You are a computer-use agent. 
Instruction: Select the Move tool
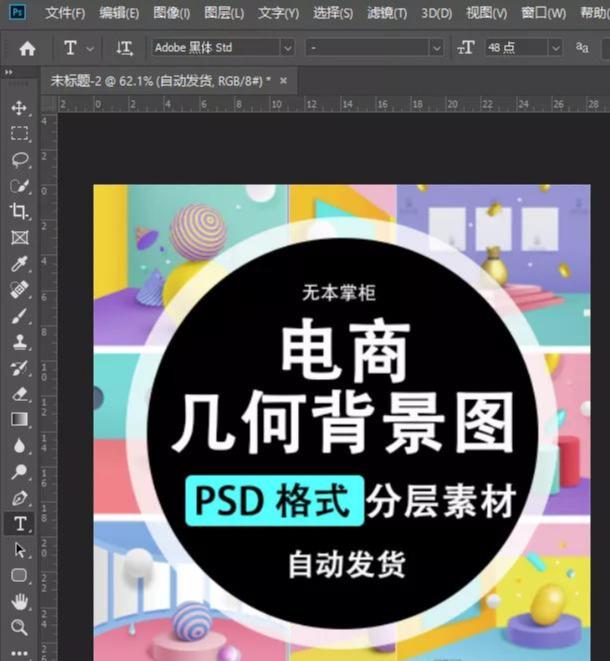coord(19,108)
